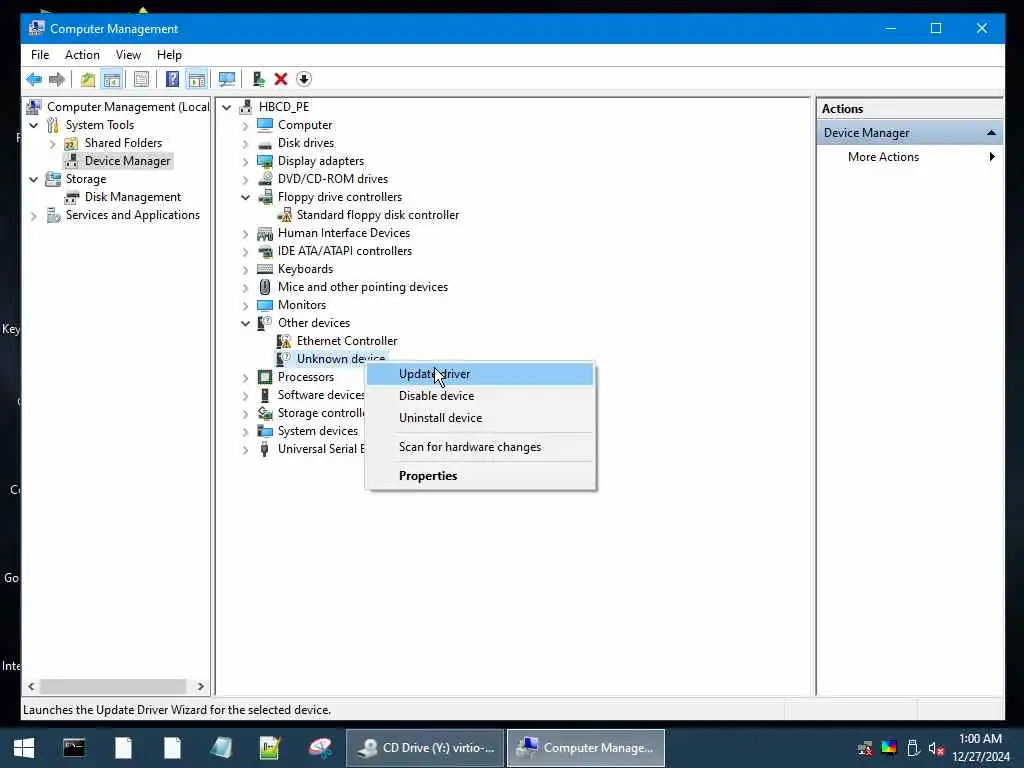1024x768 pixels.
Task: Click the Properties sheet toolbar icon
Action: coord(141,80)
